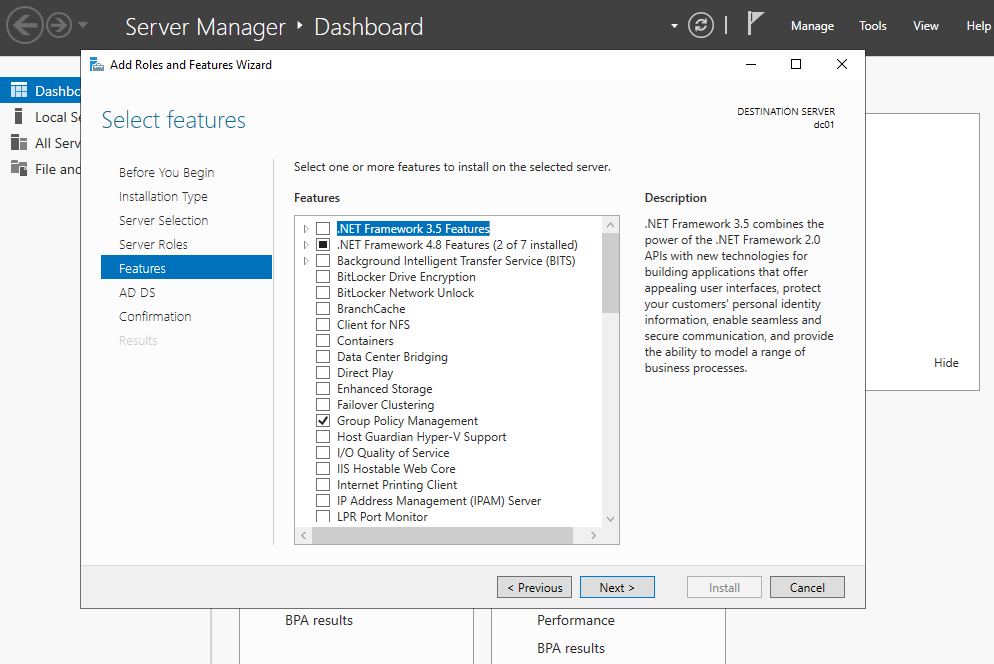This screenshot has width=994, height=664.
Task: Click the Server Manager forward arrow icon
Action: (x=59, y=25)
